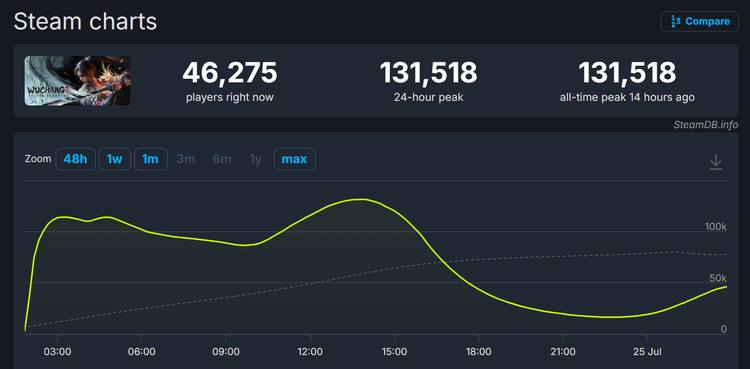Select the 1w zoom range
Viewport: 750px width, 369px height.
115,159
